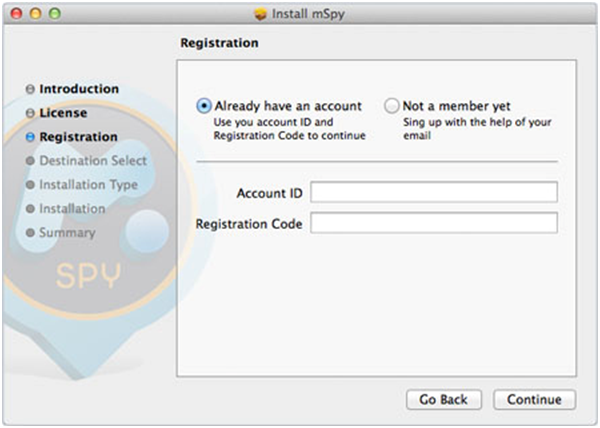Select the Registration step label
Viewport: 600px width, 428px height.
(x=78, y=137)
